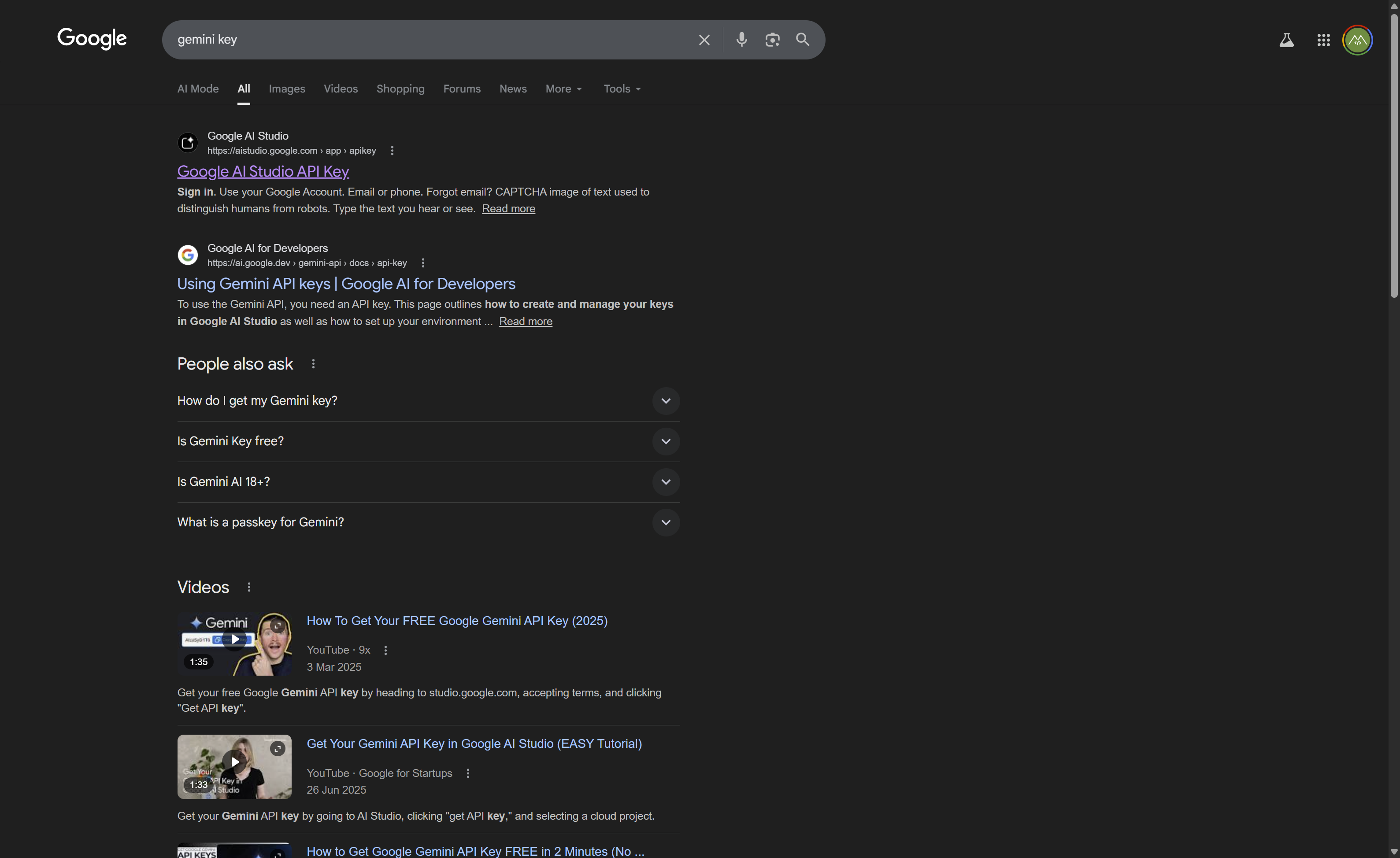Viewport: 1400px width, 858px height.
Task: Clear the search box with the X icon
Action: (x=704, y=40)
